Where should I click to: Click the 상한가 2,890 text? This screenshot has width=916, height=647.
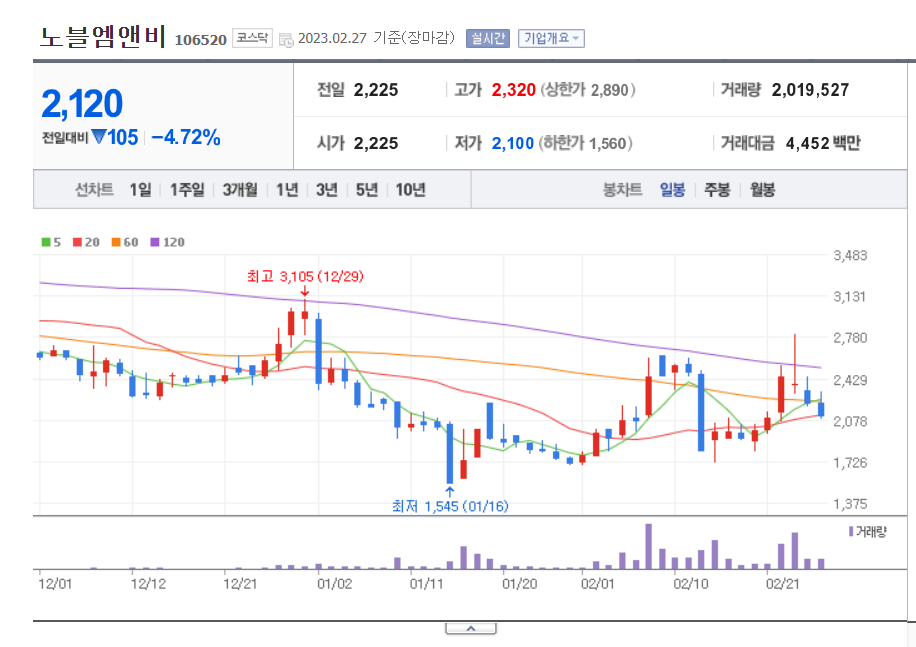click(587, 90)
